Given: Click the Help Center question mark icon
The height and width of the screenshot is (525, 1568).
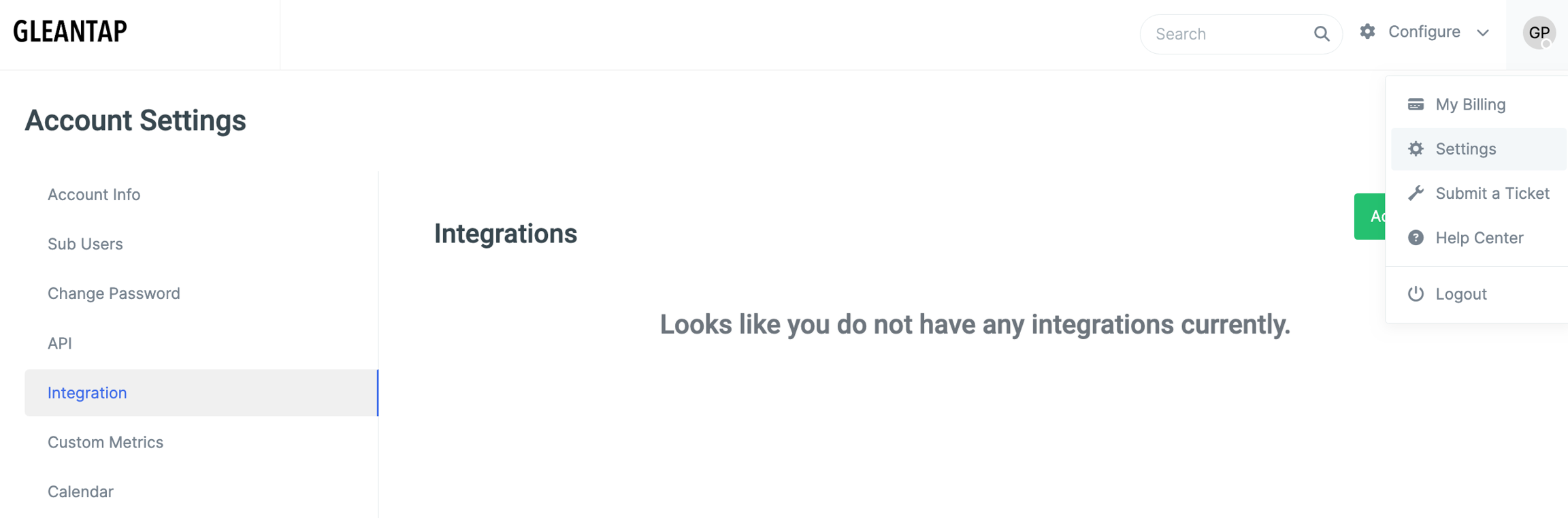Looking at the screenshot, I should 1416,238.
